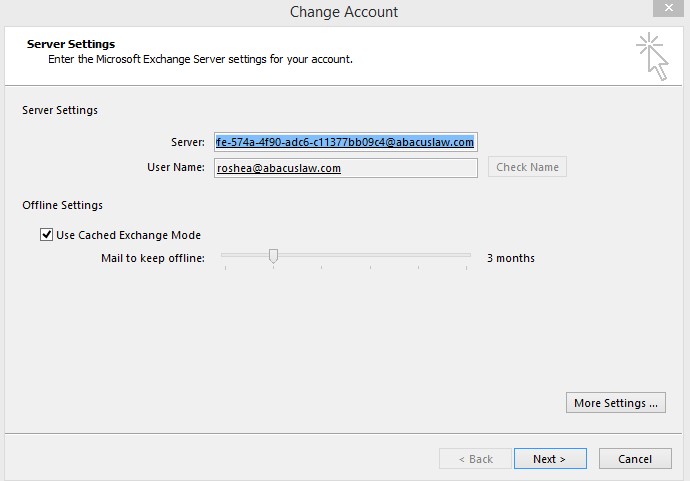The height and width of the screenshot is (481, 690).
Task: Click the '3 months' slider value label
Action: [510, 258]
